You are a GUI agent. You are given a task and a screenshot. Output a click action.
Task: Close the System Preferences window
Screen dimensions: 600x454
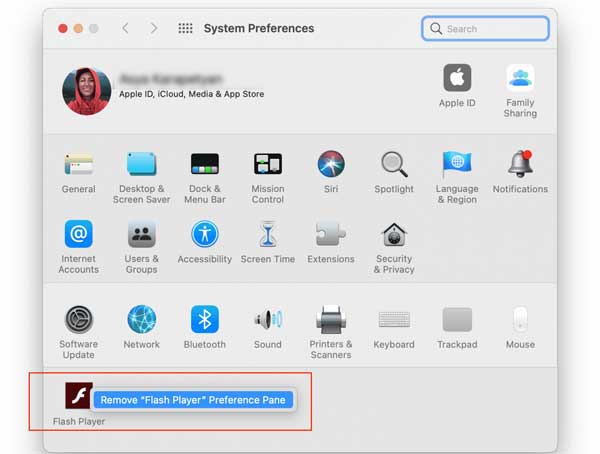point(63,29)
